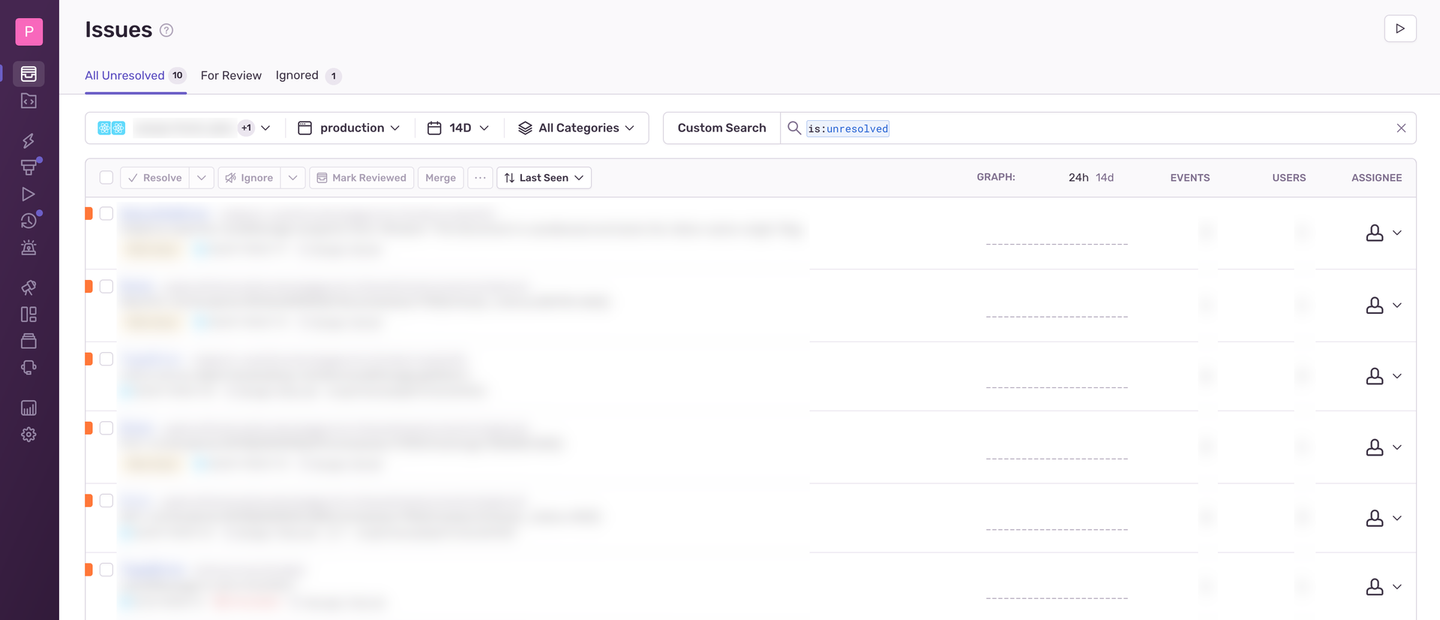Open the production environment dropdown
The image size is (1440, 620).
[349, 128]
